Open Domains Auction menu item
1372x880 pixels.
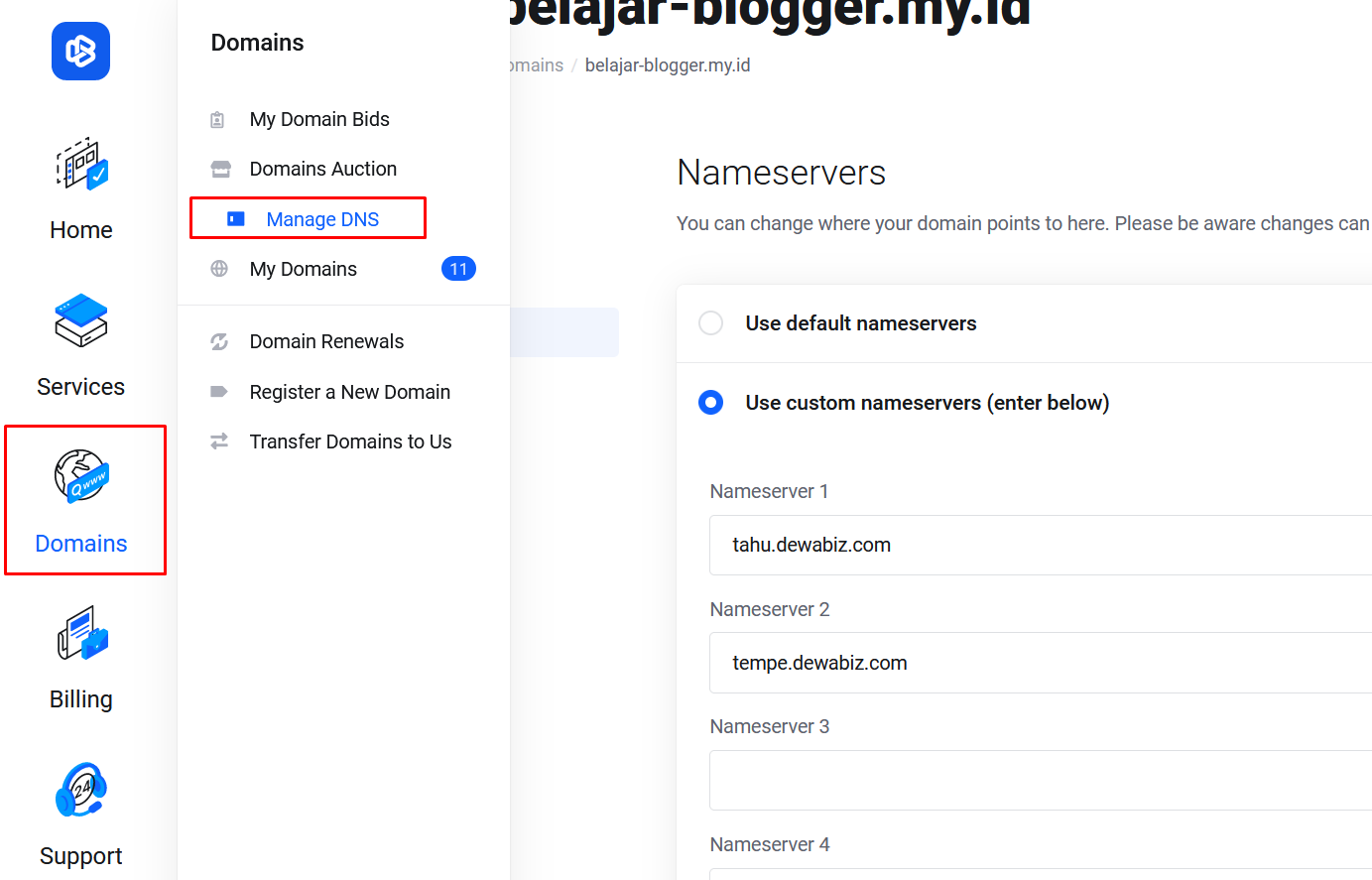(x=322, y=169)
